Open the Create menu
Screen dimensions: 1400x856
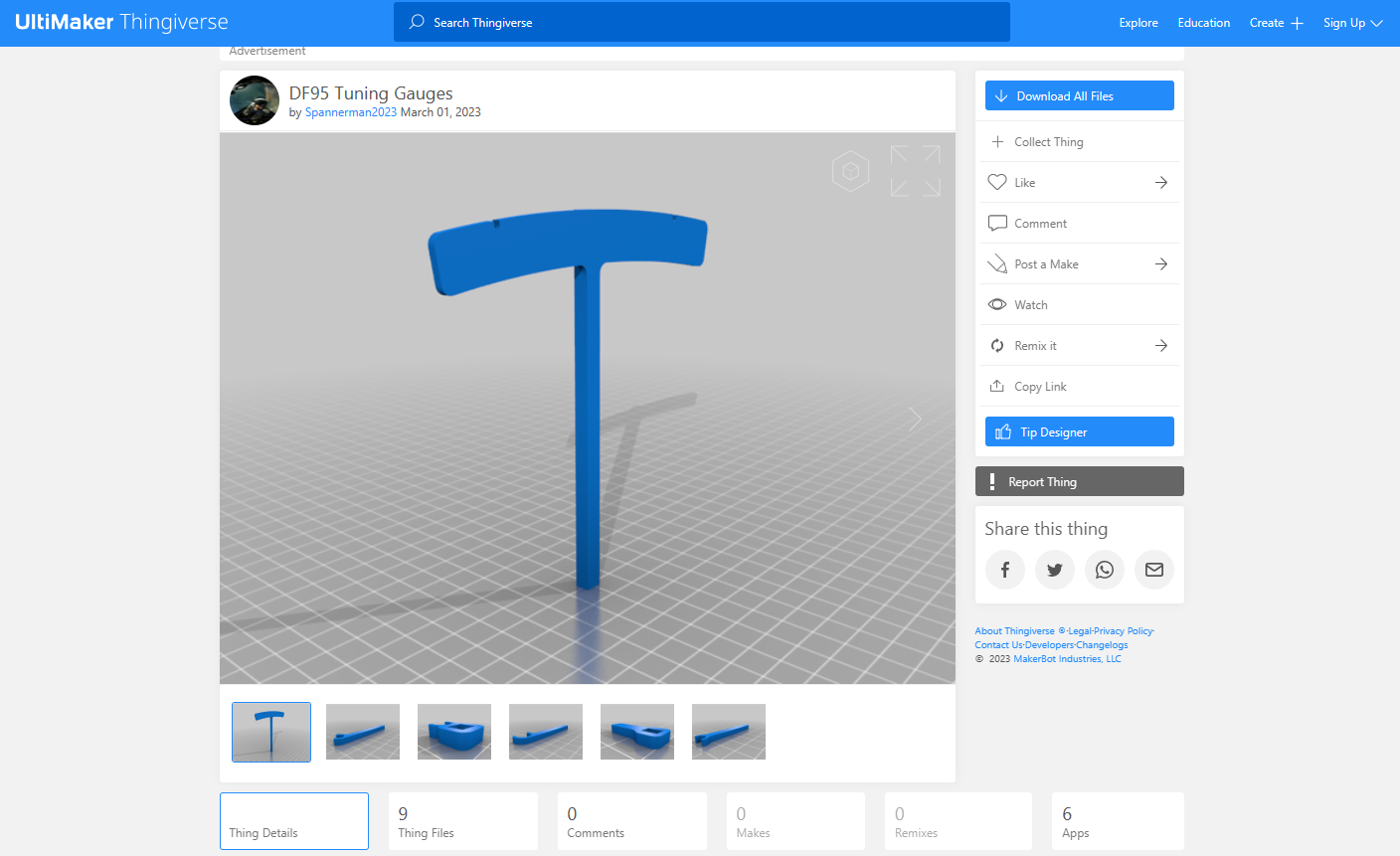(1276, 23)
